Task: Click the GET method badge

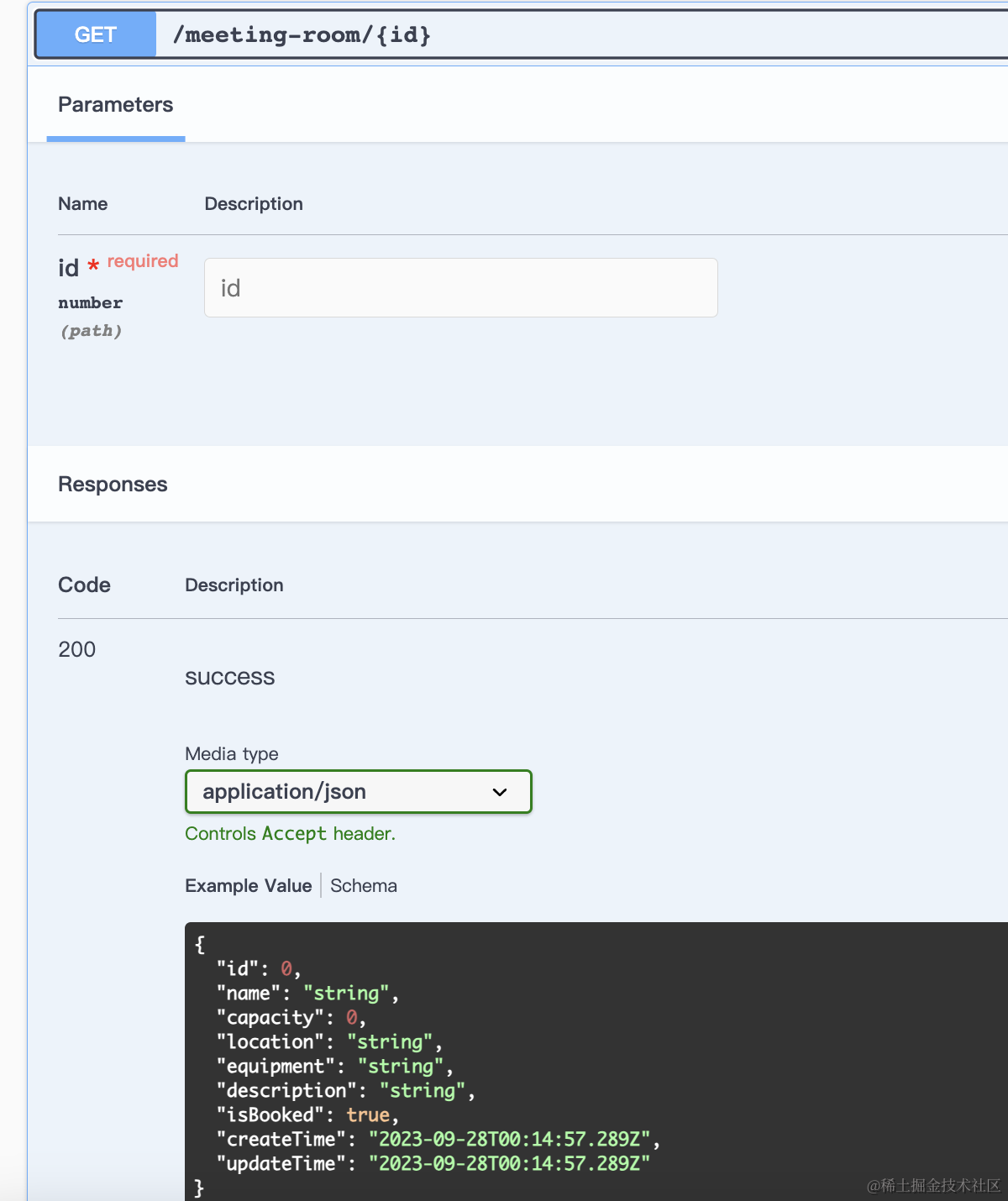Action: [x=95, y=34]
